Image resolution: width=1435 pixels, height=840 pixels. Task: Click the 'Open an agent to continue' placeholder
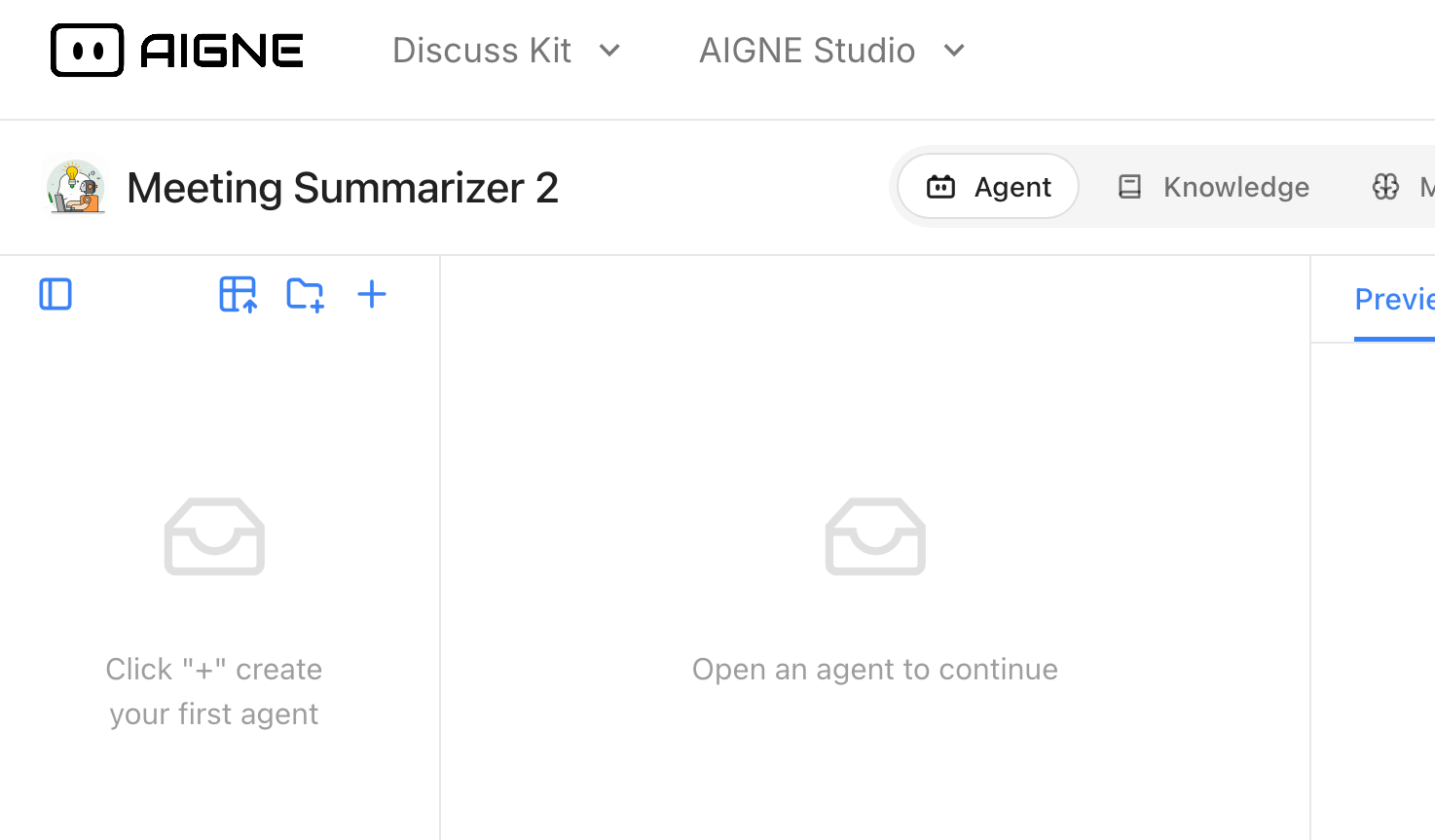pyautogui.click(x=874, y=669)
